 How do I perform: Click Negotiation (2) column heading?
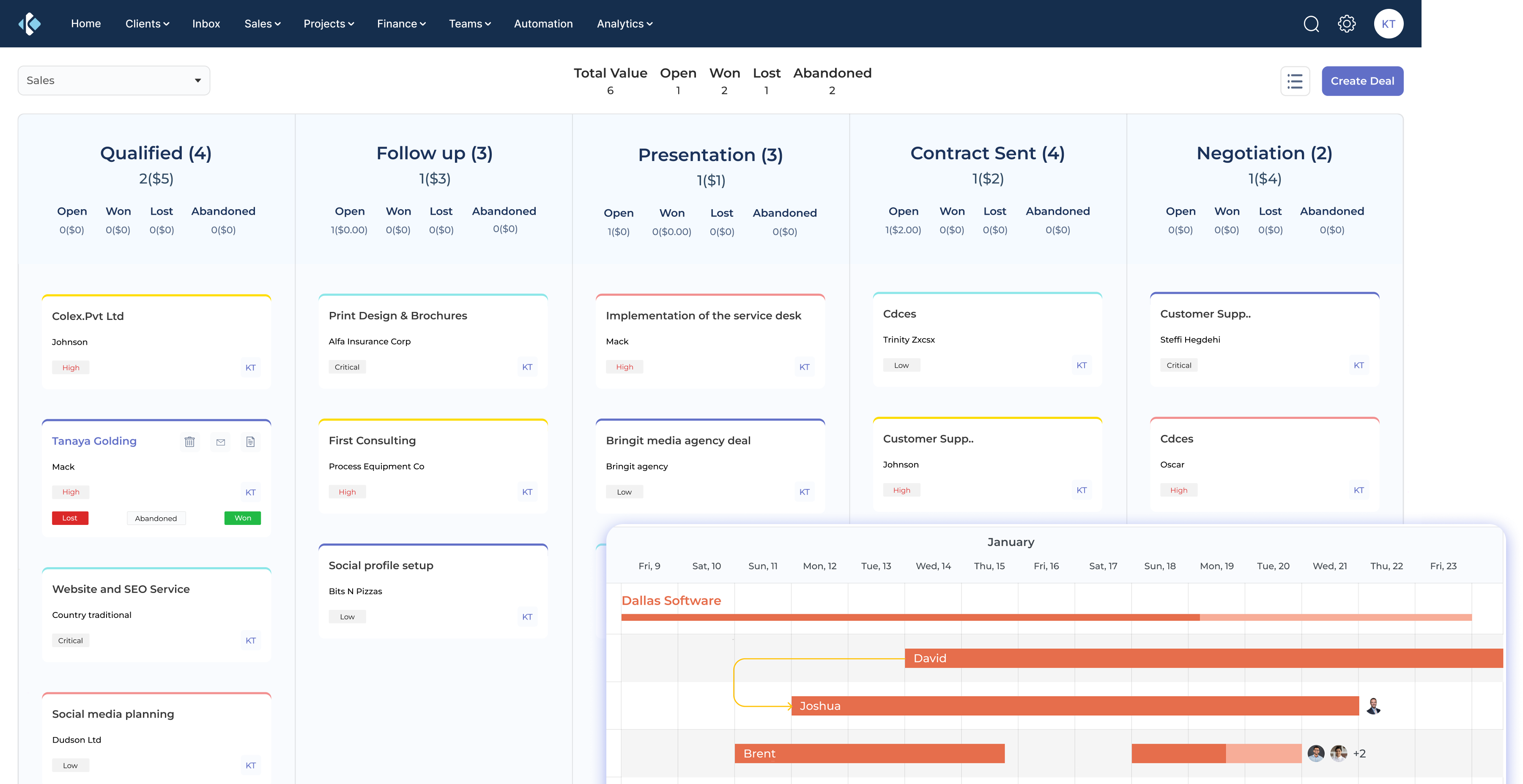[1265, 153]
